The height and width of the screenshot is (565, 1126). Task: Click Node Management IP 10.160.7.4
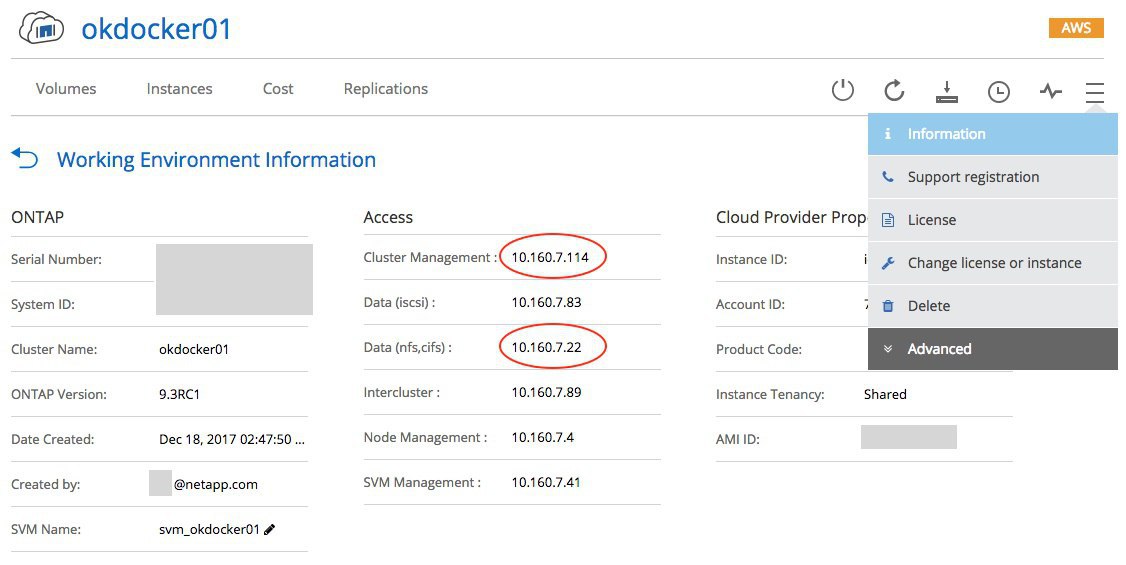tap(543, 437)
